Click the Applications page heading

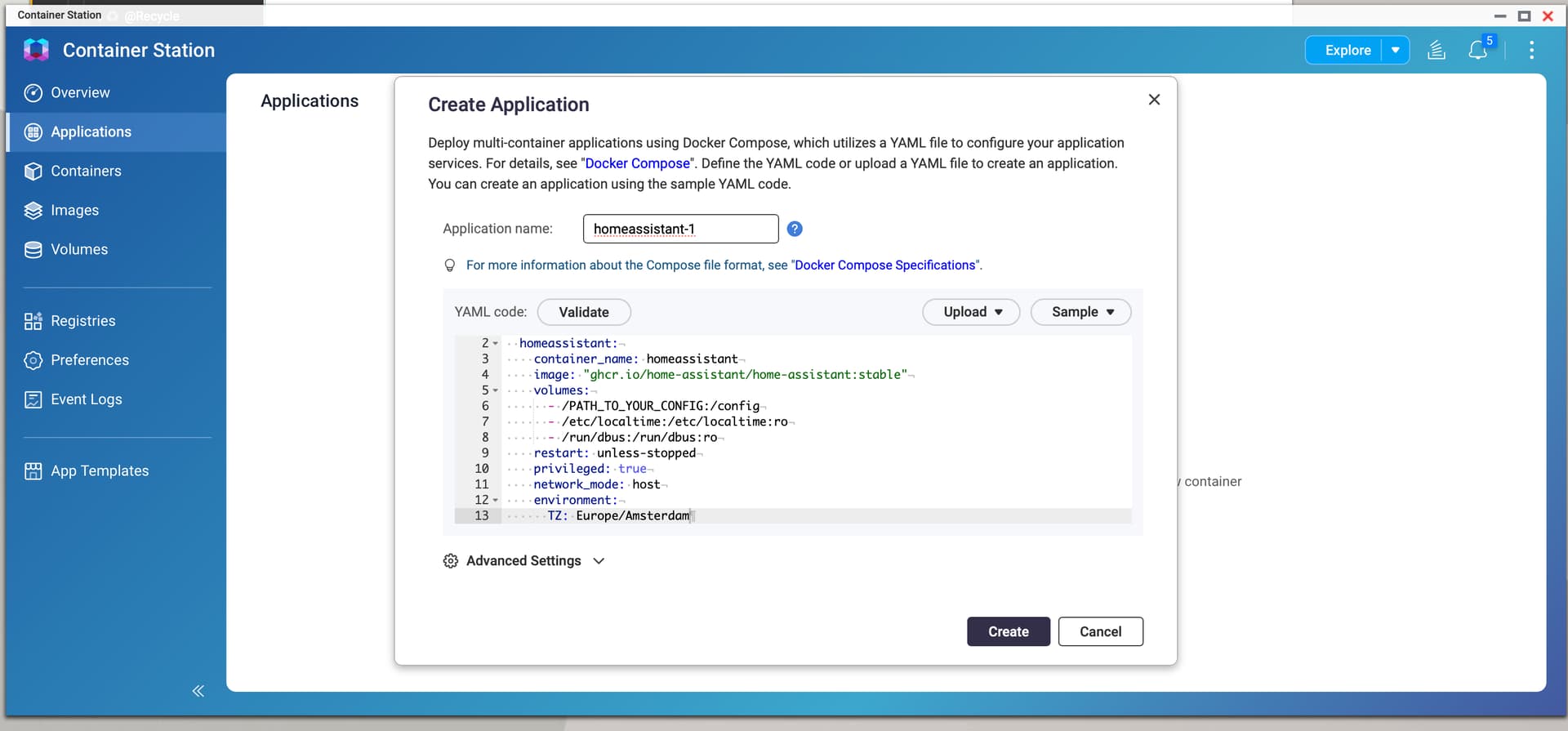pos(310,101)
